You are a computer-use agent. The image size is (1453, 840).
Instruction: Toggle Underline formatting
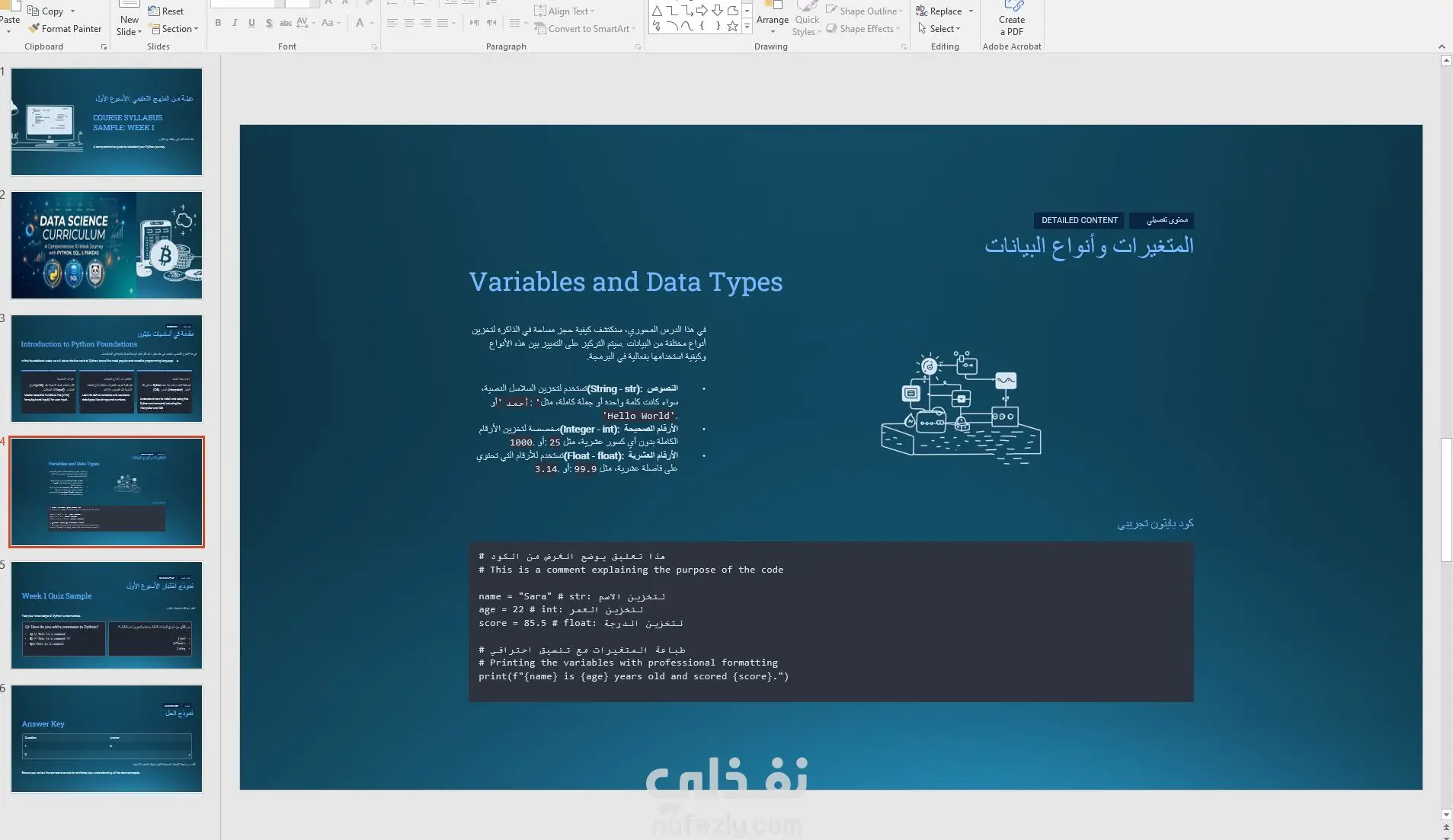point(251,23)
